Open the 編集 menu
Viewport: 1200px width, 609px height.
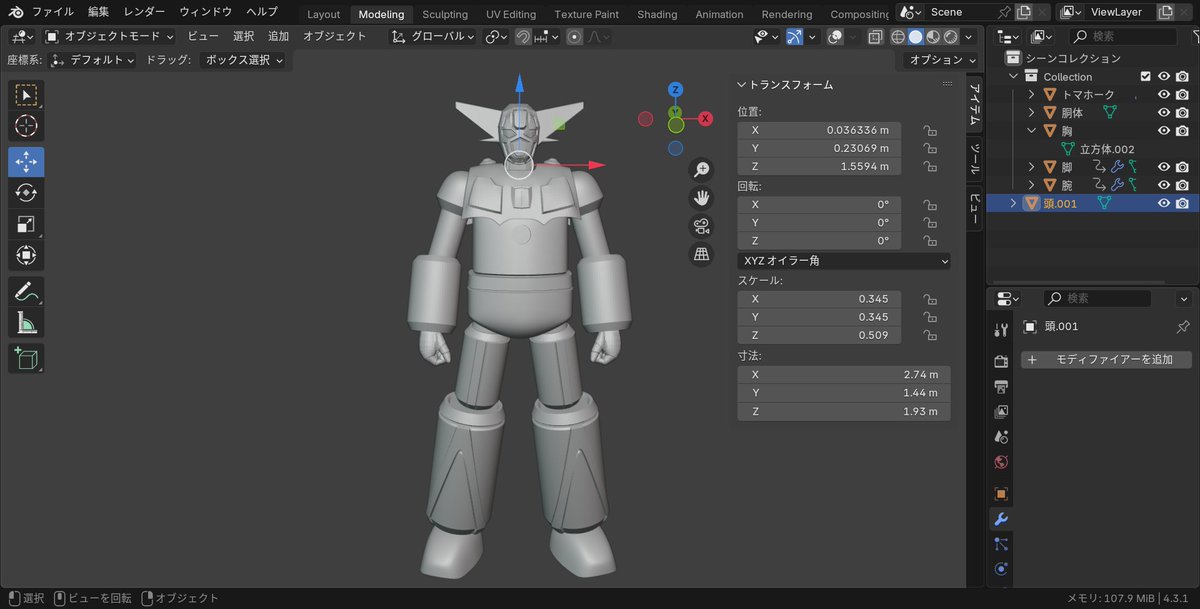pyautogui.click(x=99, y=12)
